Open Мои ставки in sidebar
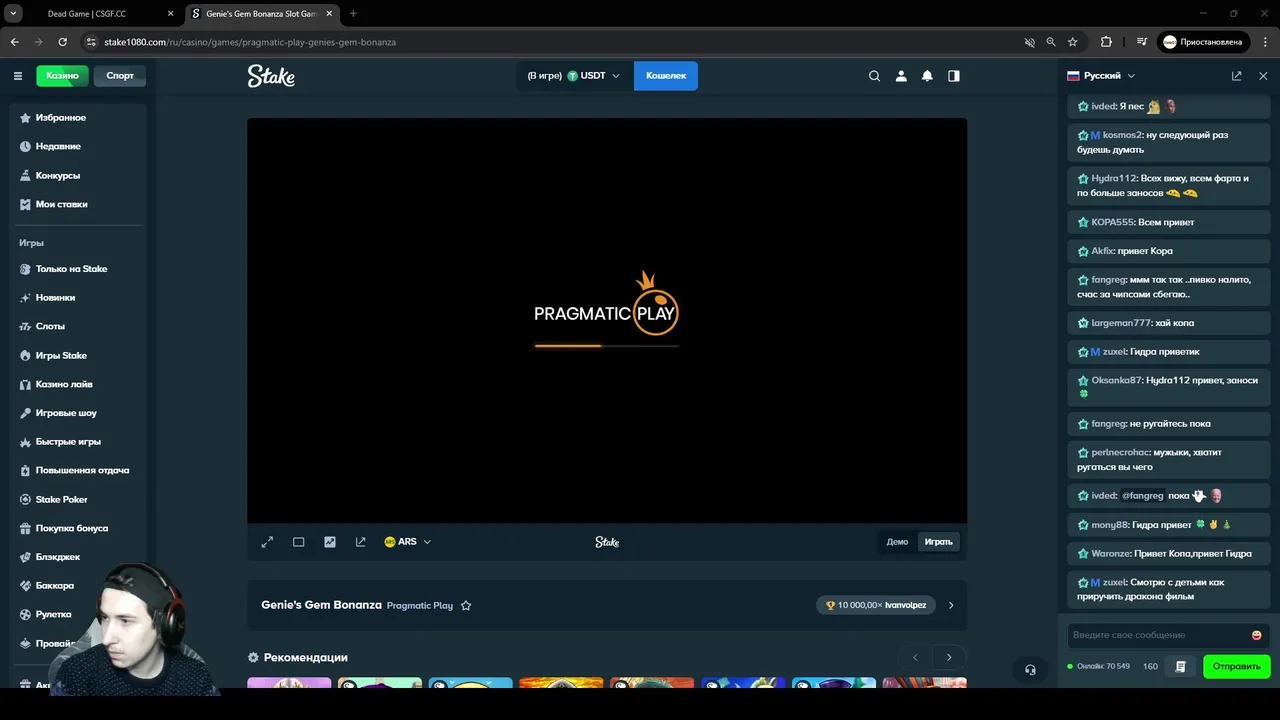 point(78,204)
